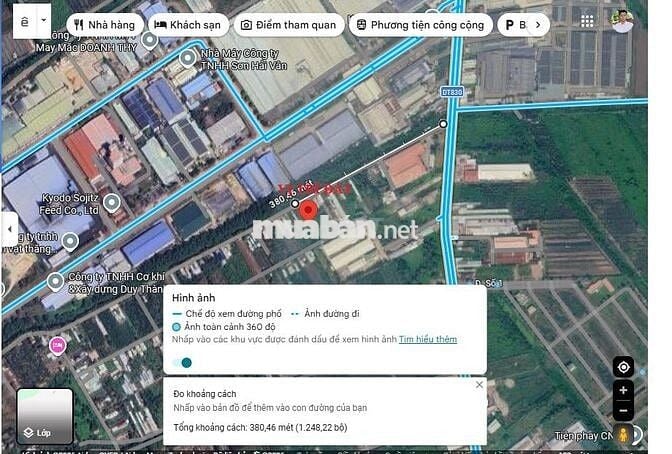Viewport: 672px width, 454px height.
Task: Select the measurement end point near DT830
Action: pyautogui.click(x=443, y=124)
